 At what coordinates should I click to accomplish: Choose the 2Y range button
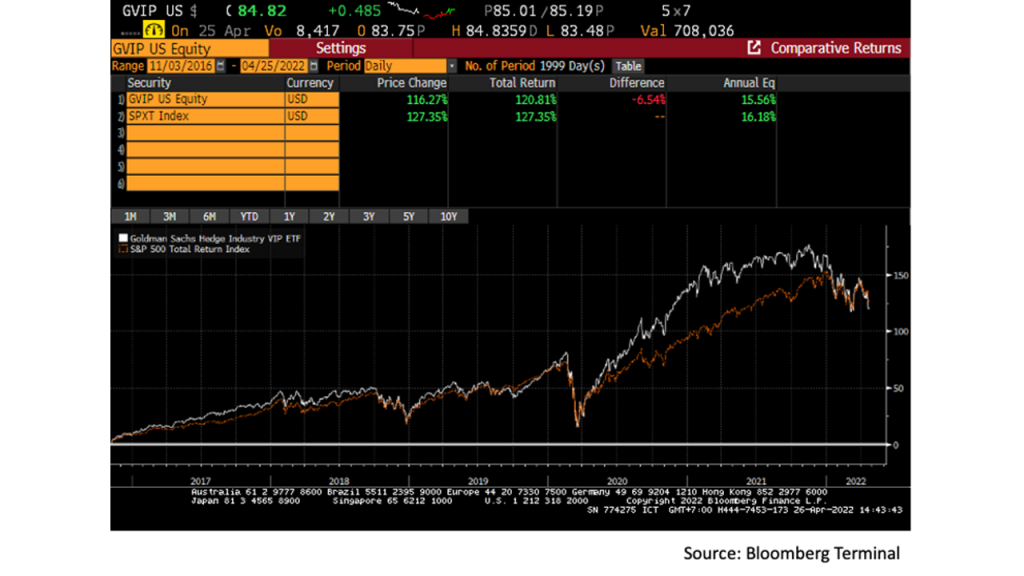click(x=329, y=216)
